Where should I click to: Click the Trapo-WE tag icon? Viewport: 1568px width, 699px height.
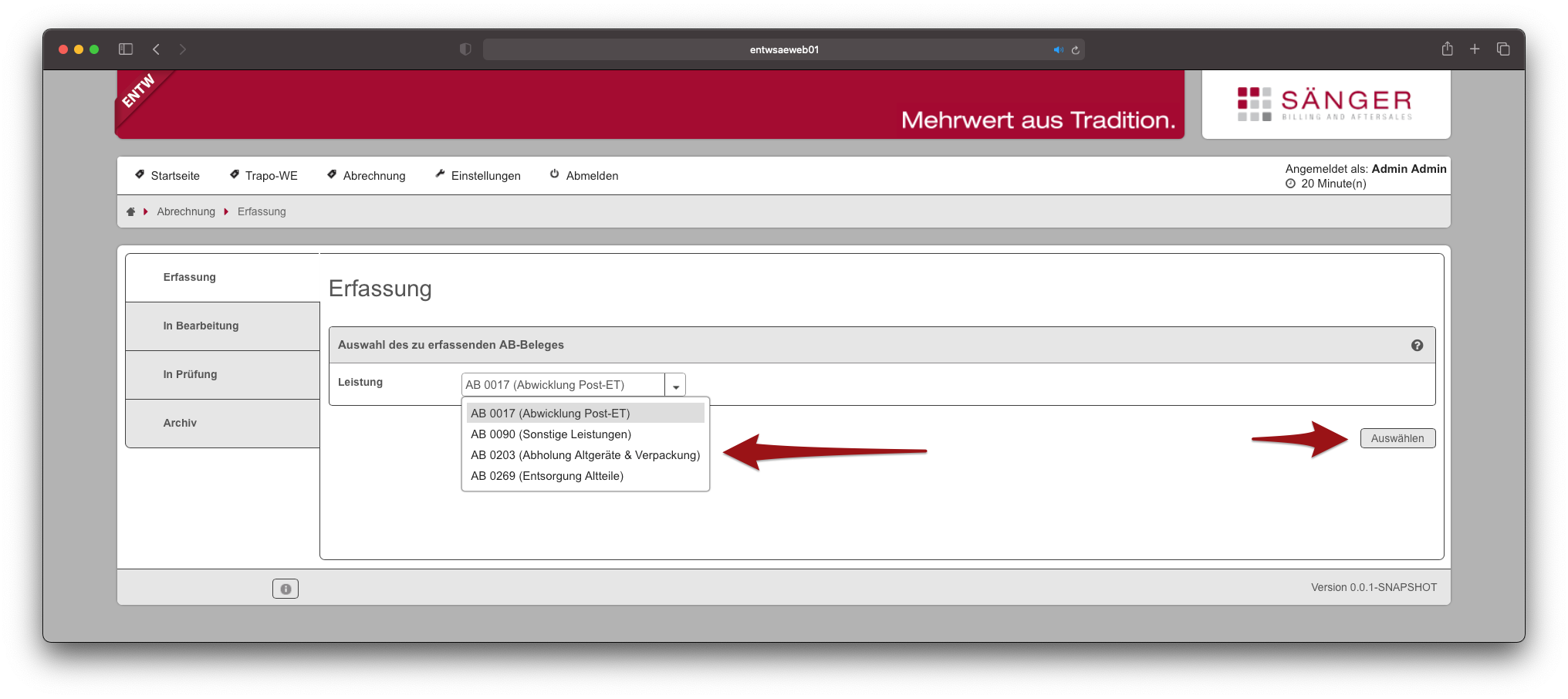[x=235, y=174]
